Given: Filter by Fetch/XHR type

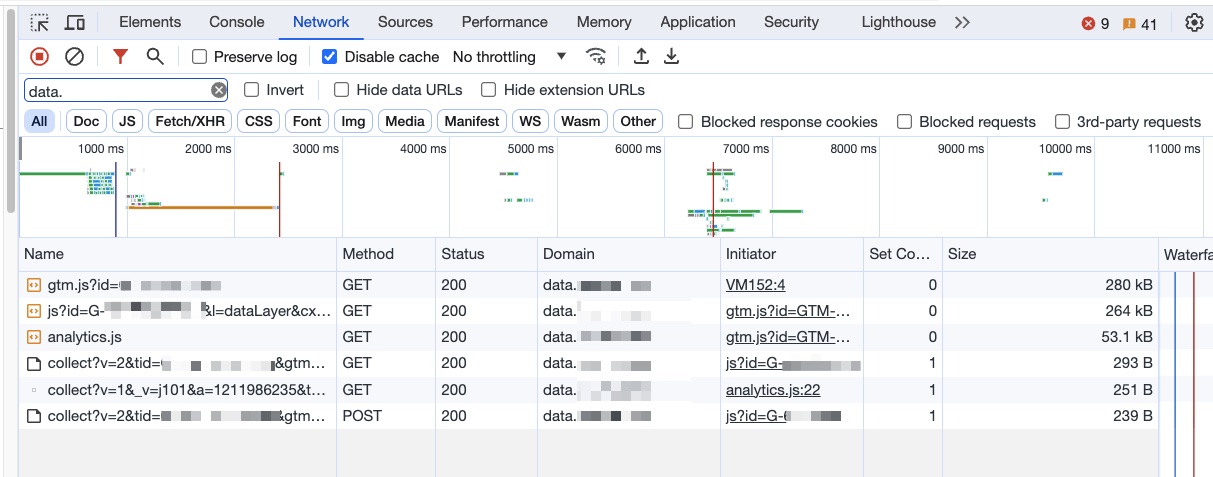Looking at the screenshot, I should (x=190, y=122).
